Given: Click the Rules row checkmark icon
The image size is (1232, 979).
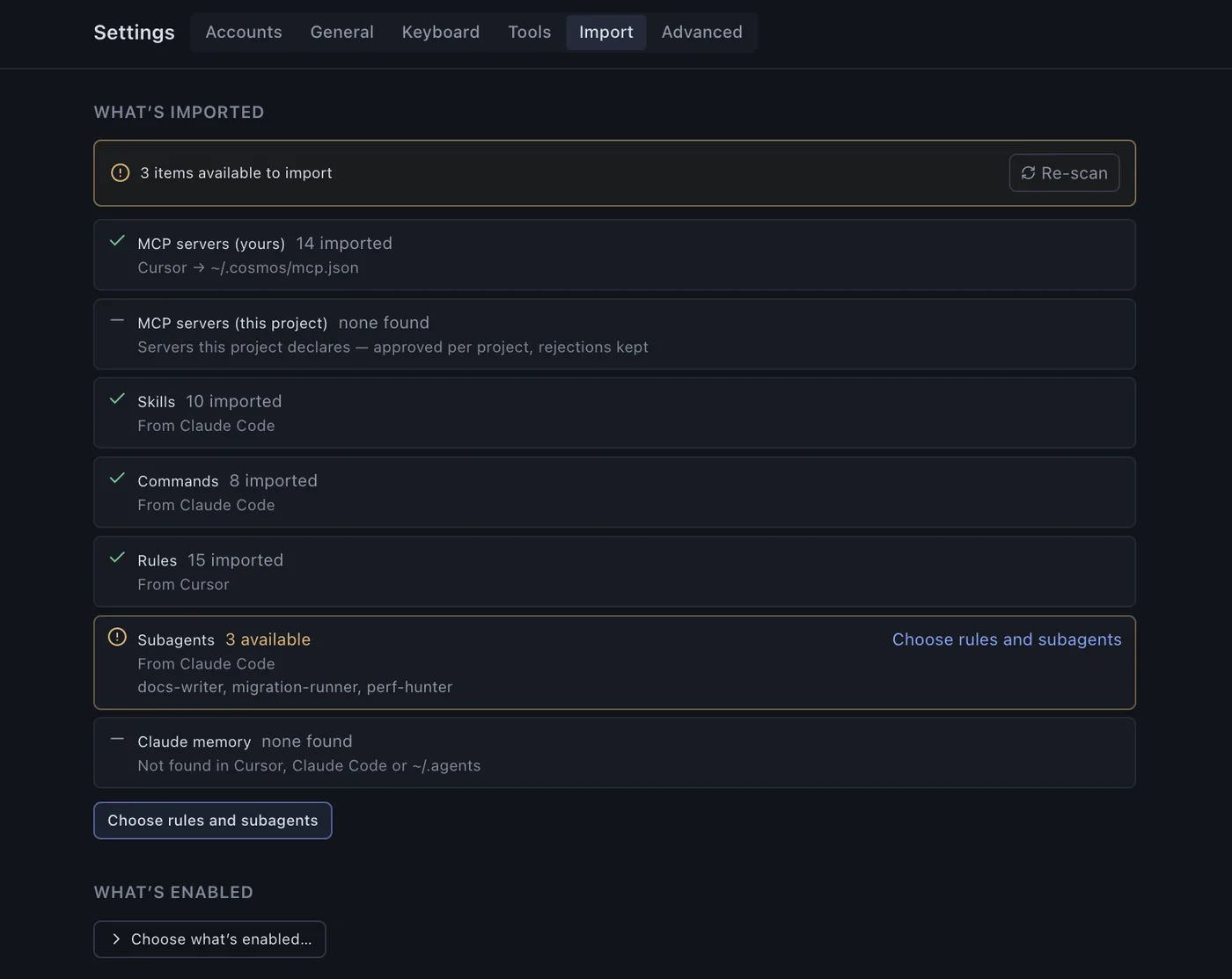Looking at the screenshot, I should pos(117,558).
